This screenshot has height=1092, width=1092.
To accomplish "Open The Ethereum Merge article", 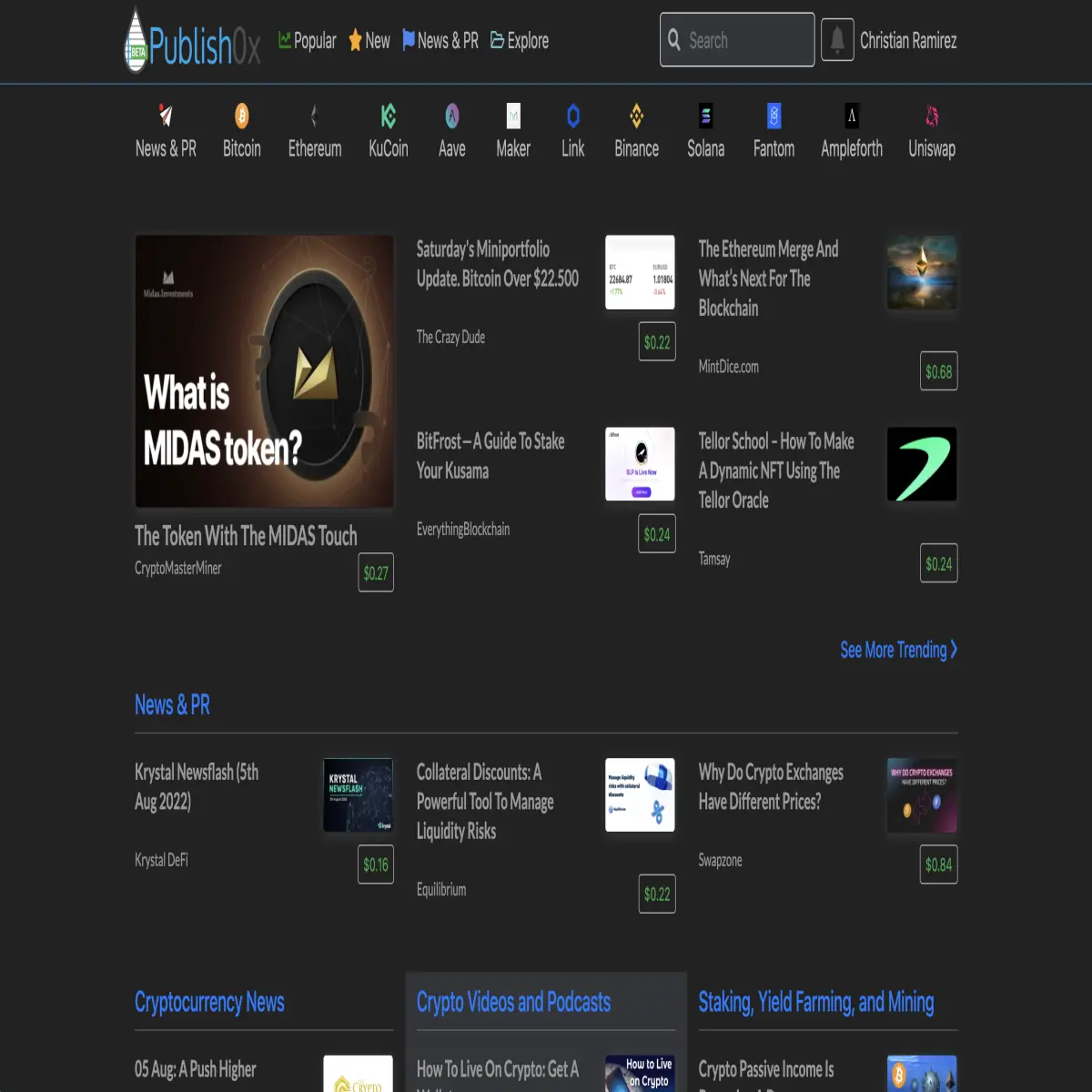I will 769,278.
